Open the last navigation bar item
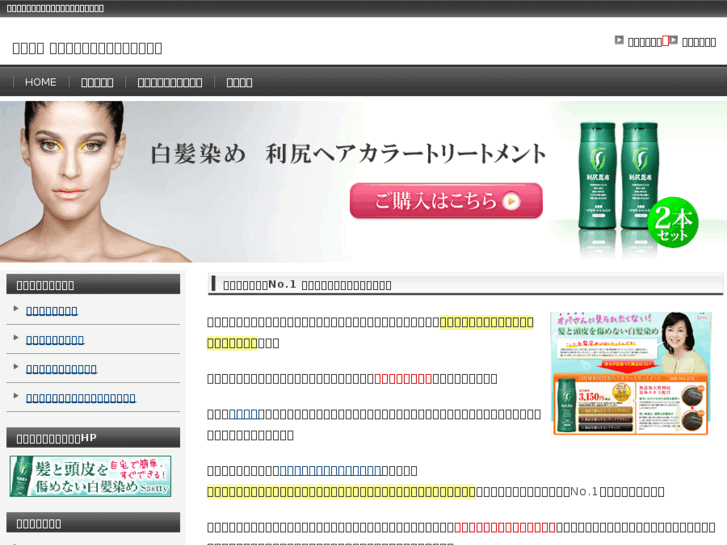 [x=239, y=83]
